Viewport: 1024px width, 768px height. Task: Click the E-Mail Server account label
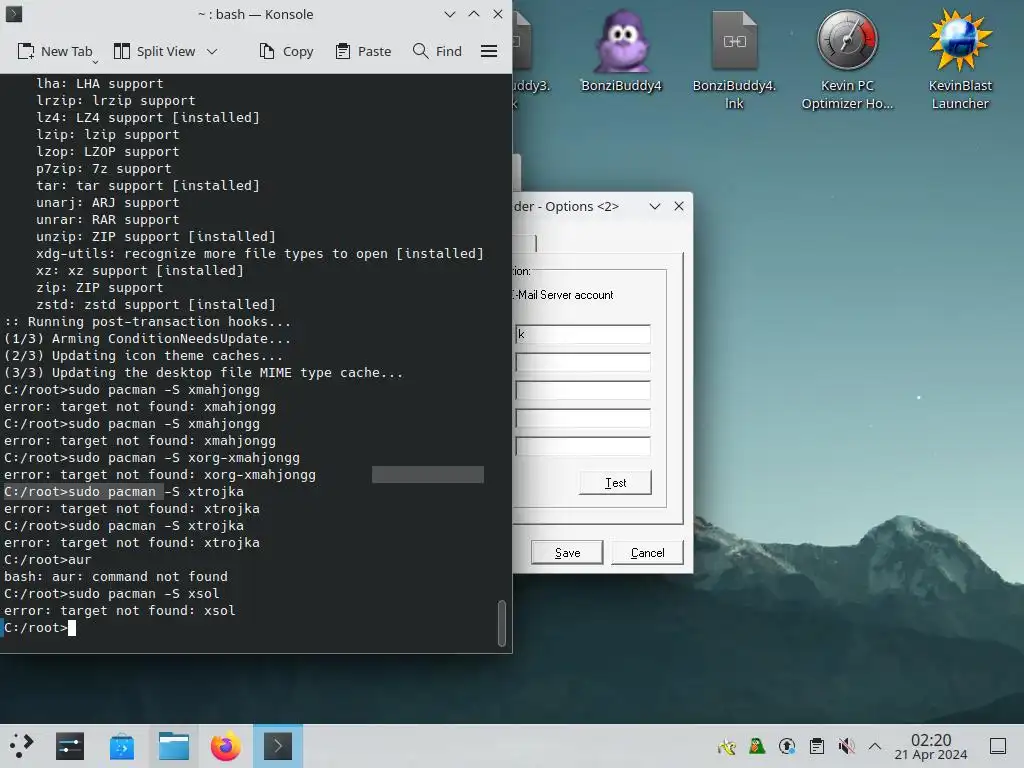click(563, 295)
